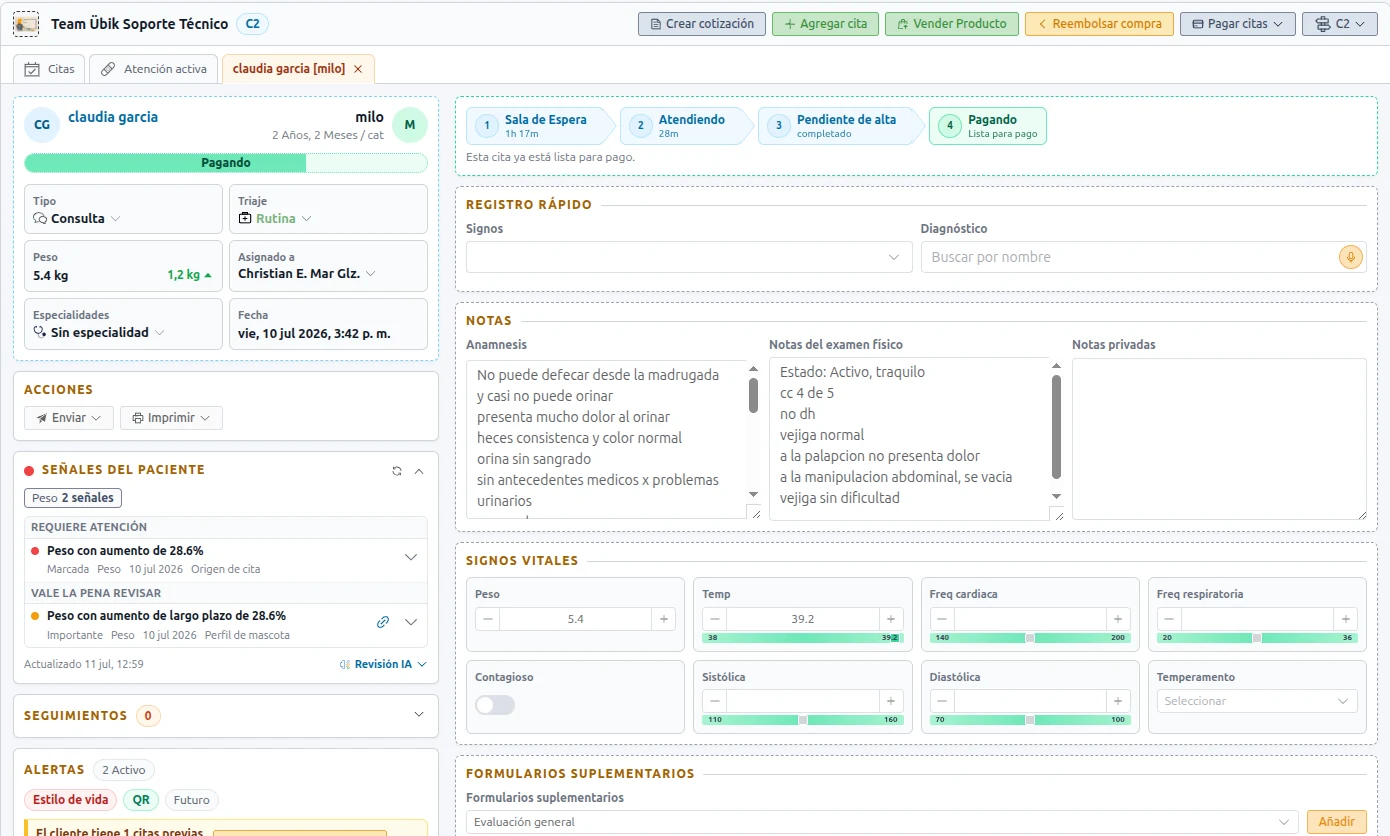Increase Freq cardiaca with plus button
The height and width of the screenshot is (836, 1390).
coord(1119,619)
